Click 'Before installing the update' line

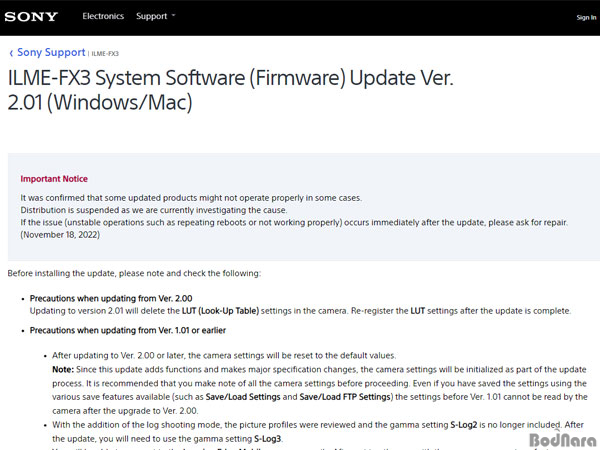point(134,273)
